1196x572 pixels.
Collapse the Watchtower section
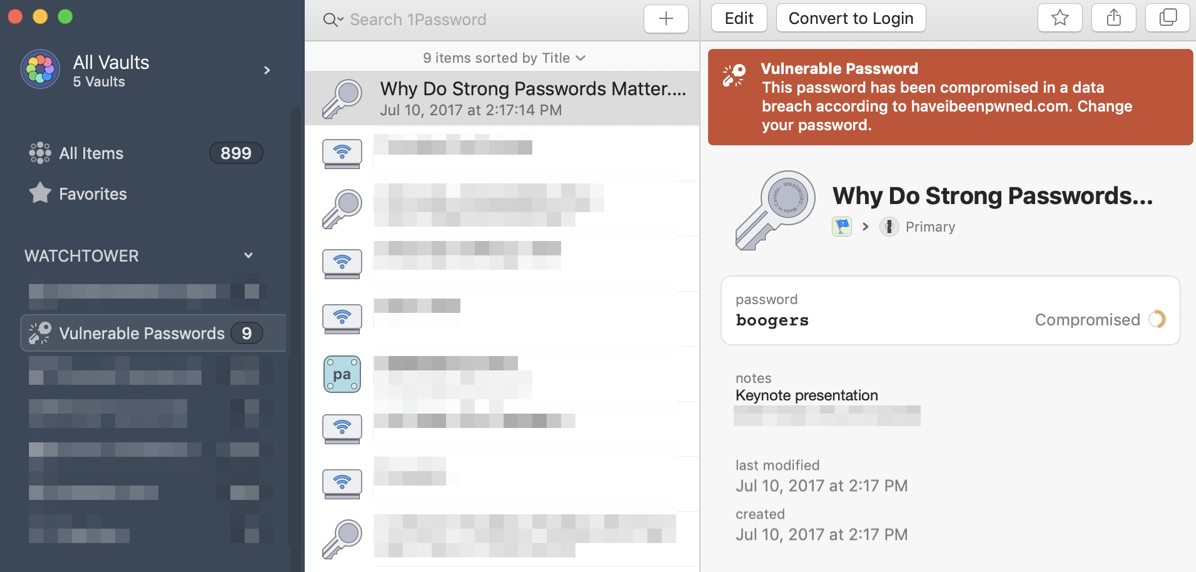pos(248,256)
